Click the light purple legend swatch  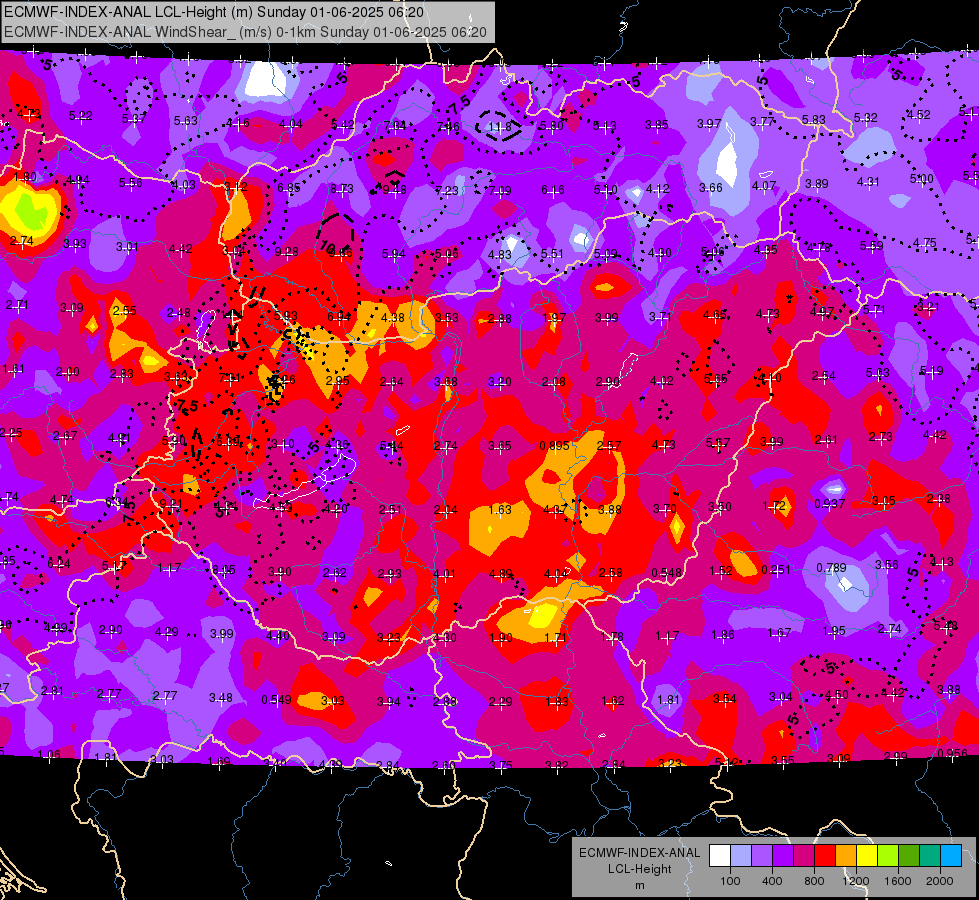tap(762, 856)
